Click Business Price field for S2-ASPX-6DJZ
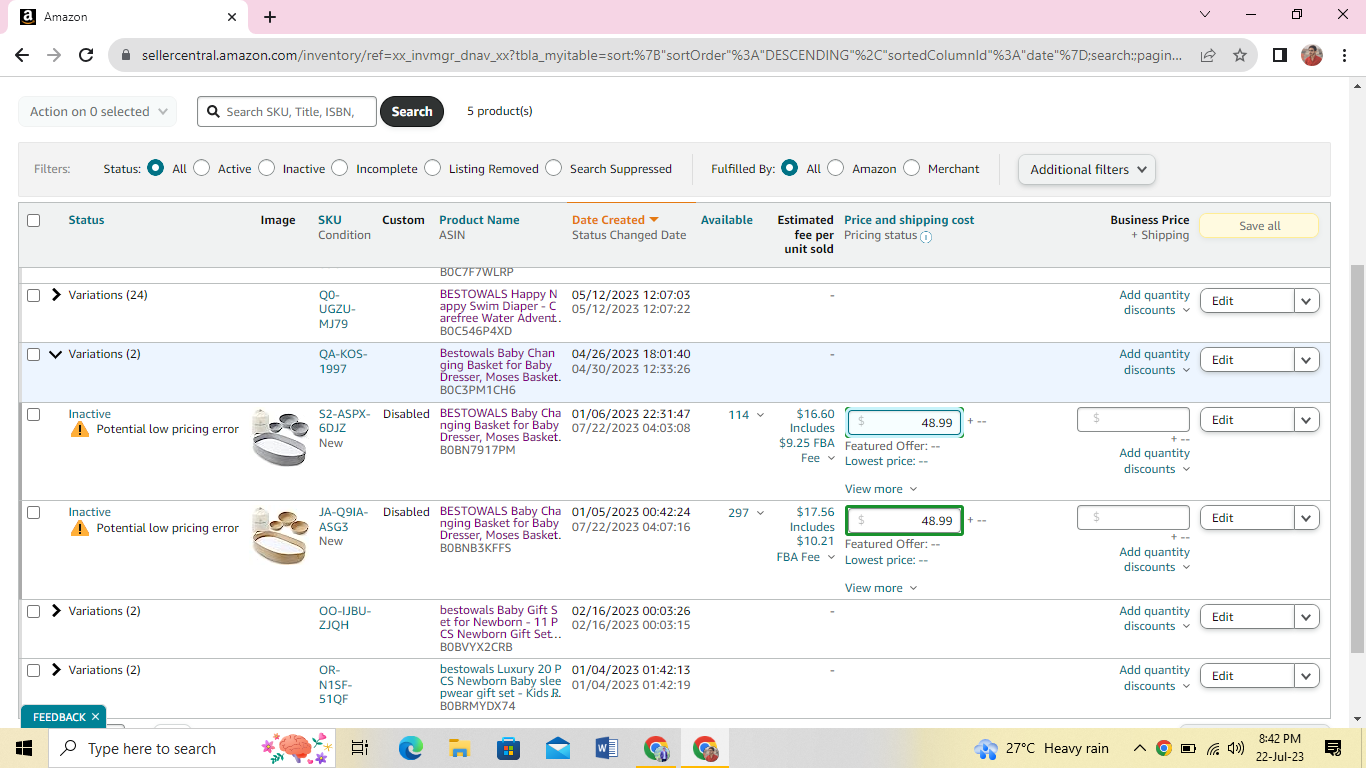 click(x=1133, y=419)
